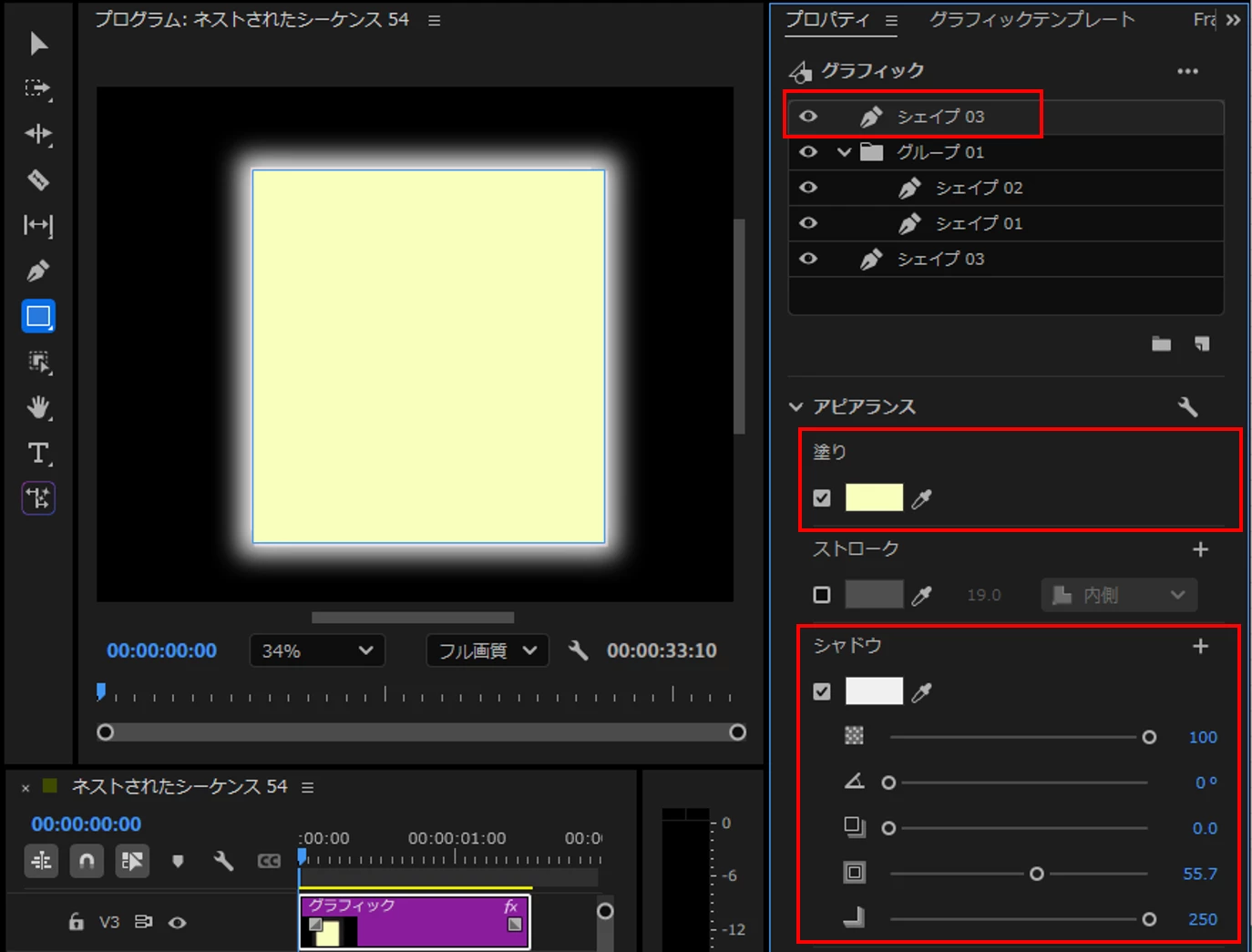
Task: Click the shadow opacity value 100
Action: (1203, 737)
